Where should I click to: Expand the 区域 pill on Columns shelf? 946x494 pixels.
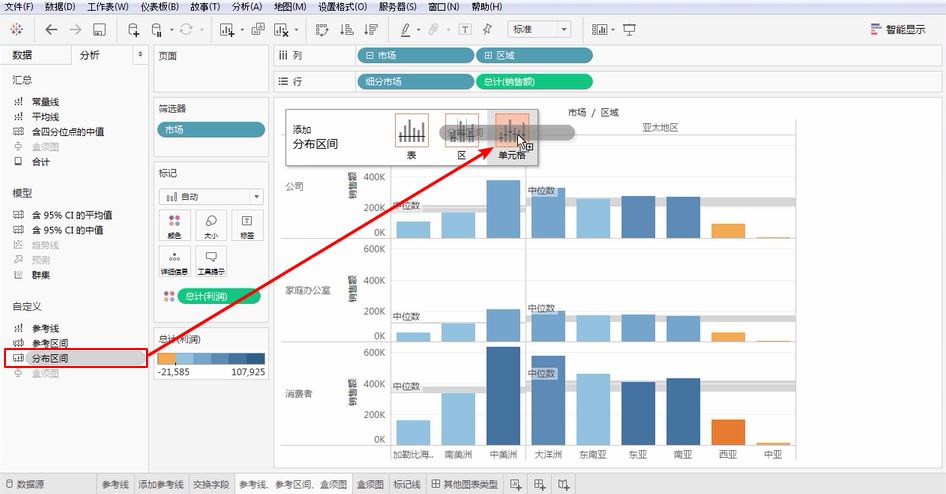pyautogui.click(x=533, y=56)
